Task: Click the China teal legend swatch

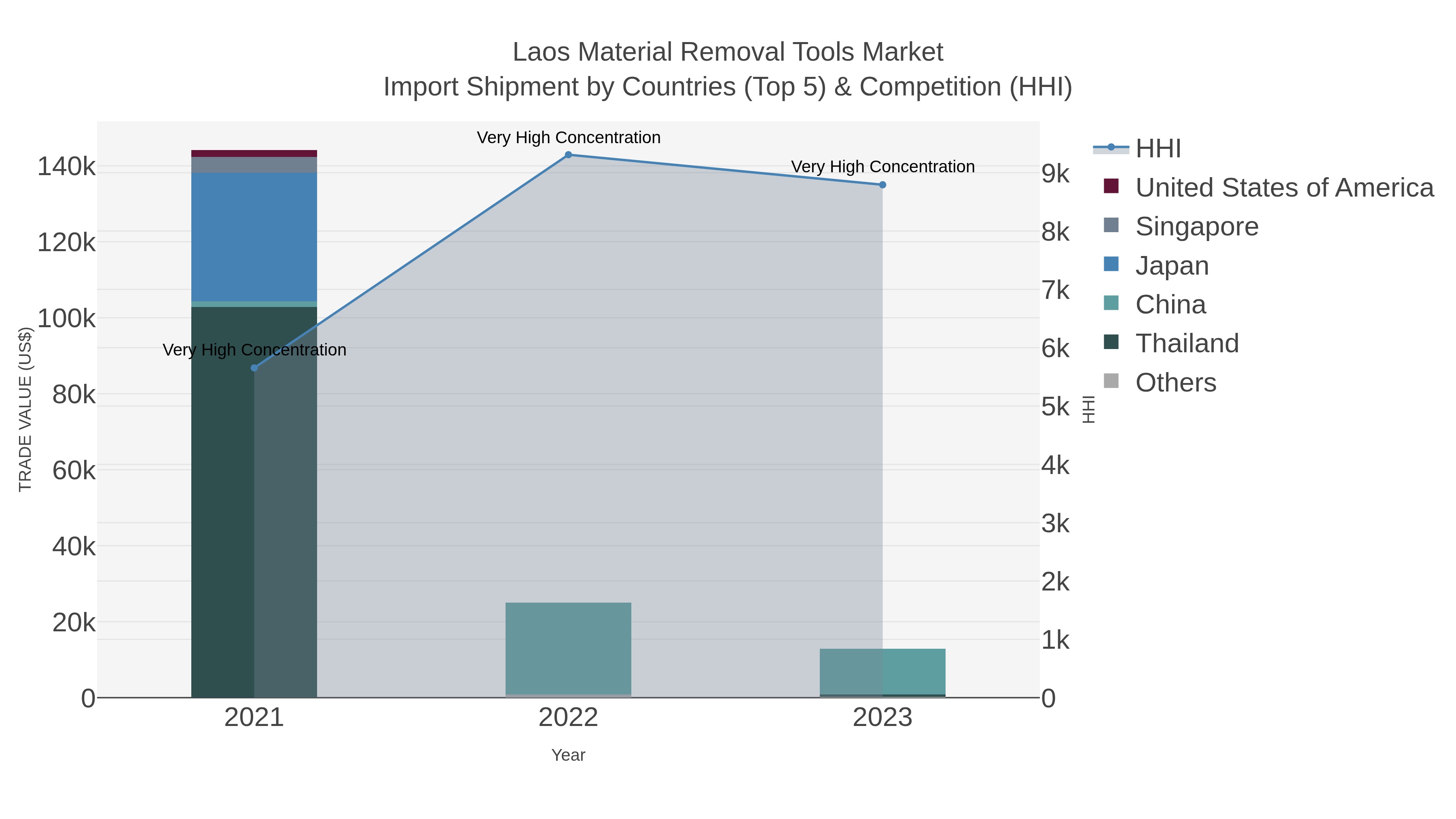Action: 1111,303
